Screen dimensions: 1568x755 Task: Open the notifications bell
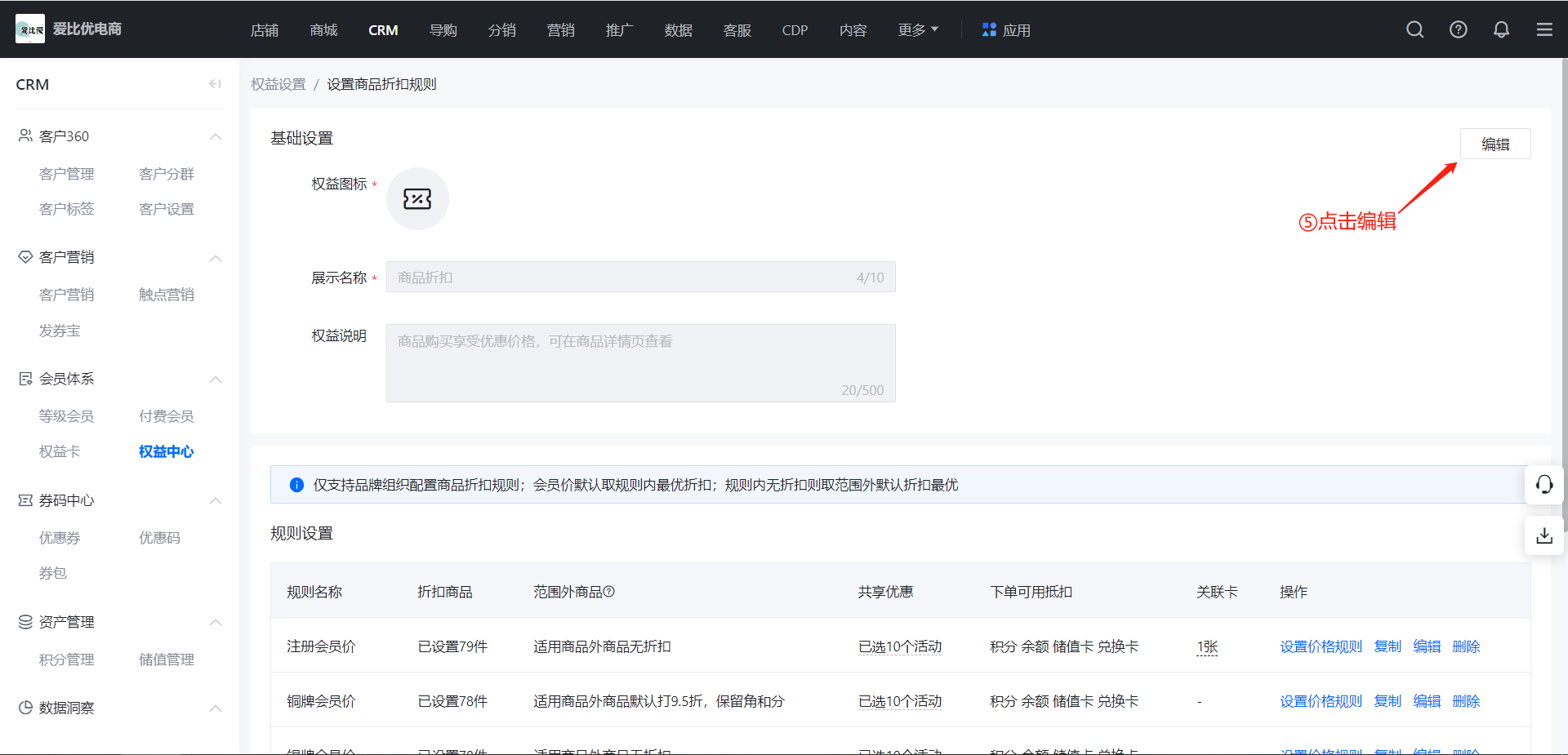coord(1501,29)
